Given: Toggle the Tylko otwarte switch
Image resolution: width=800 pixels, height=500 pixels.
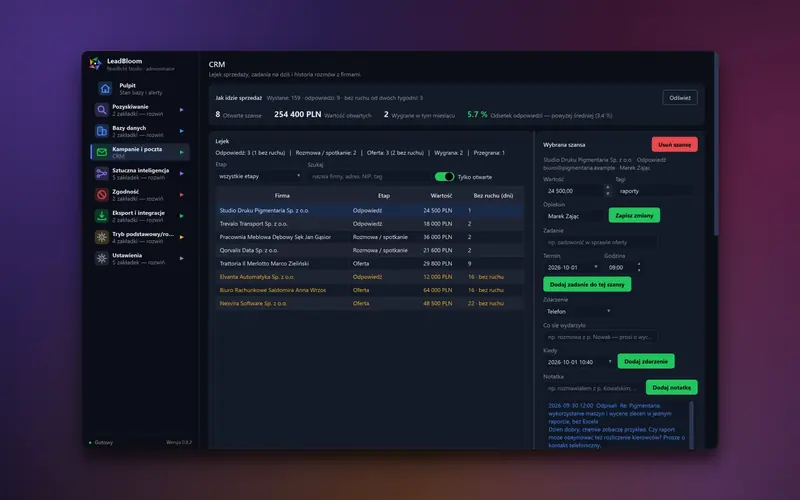Looking at the screenshot, I should 444,177.
